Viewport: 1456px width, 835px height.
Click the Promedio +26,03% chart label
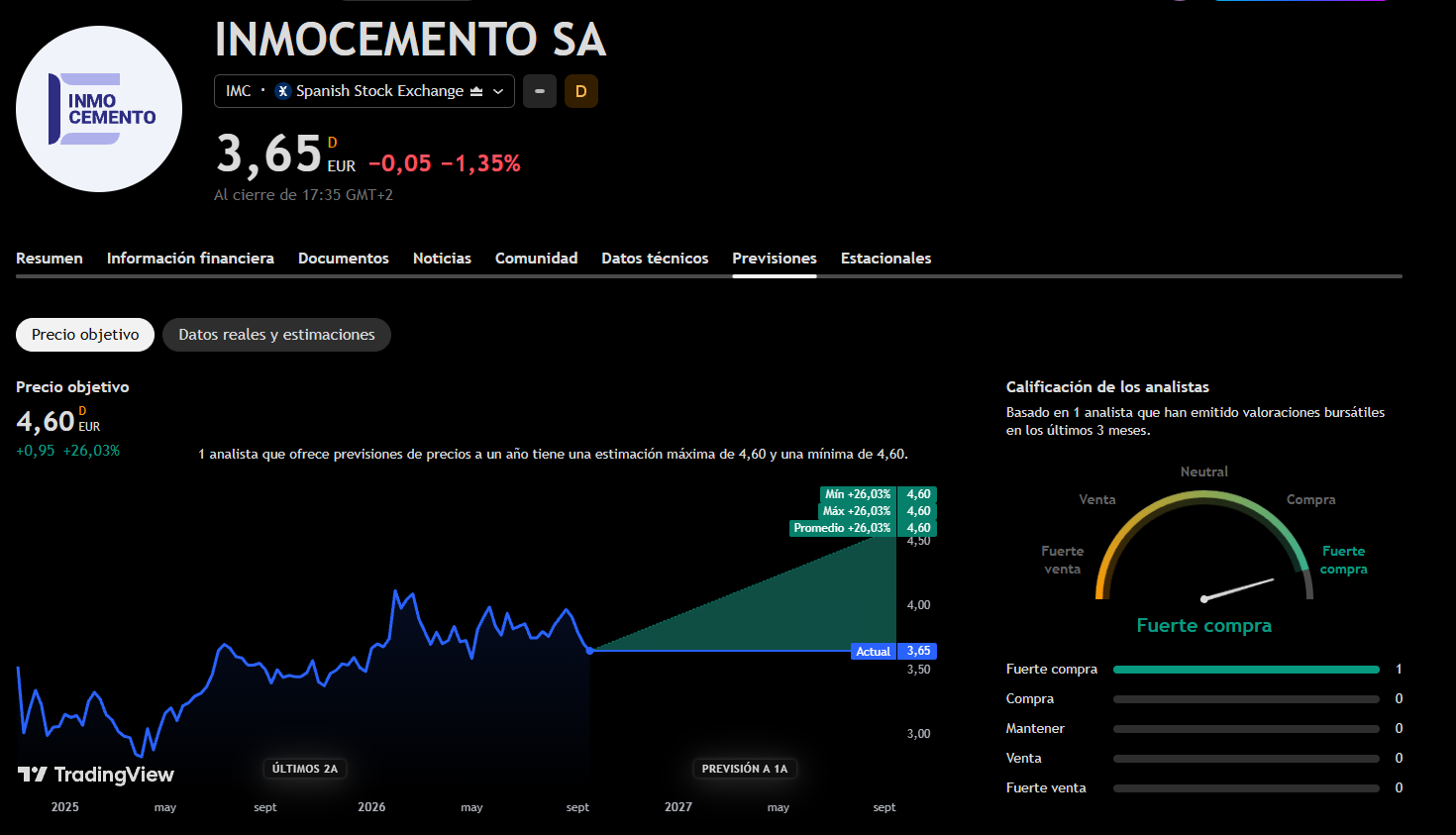pyautogui.click(x=842, y=528)
